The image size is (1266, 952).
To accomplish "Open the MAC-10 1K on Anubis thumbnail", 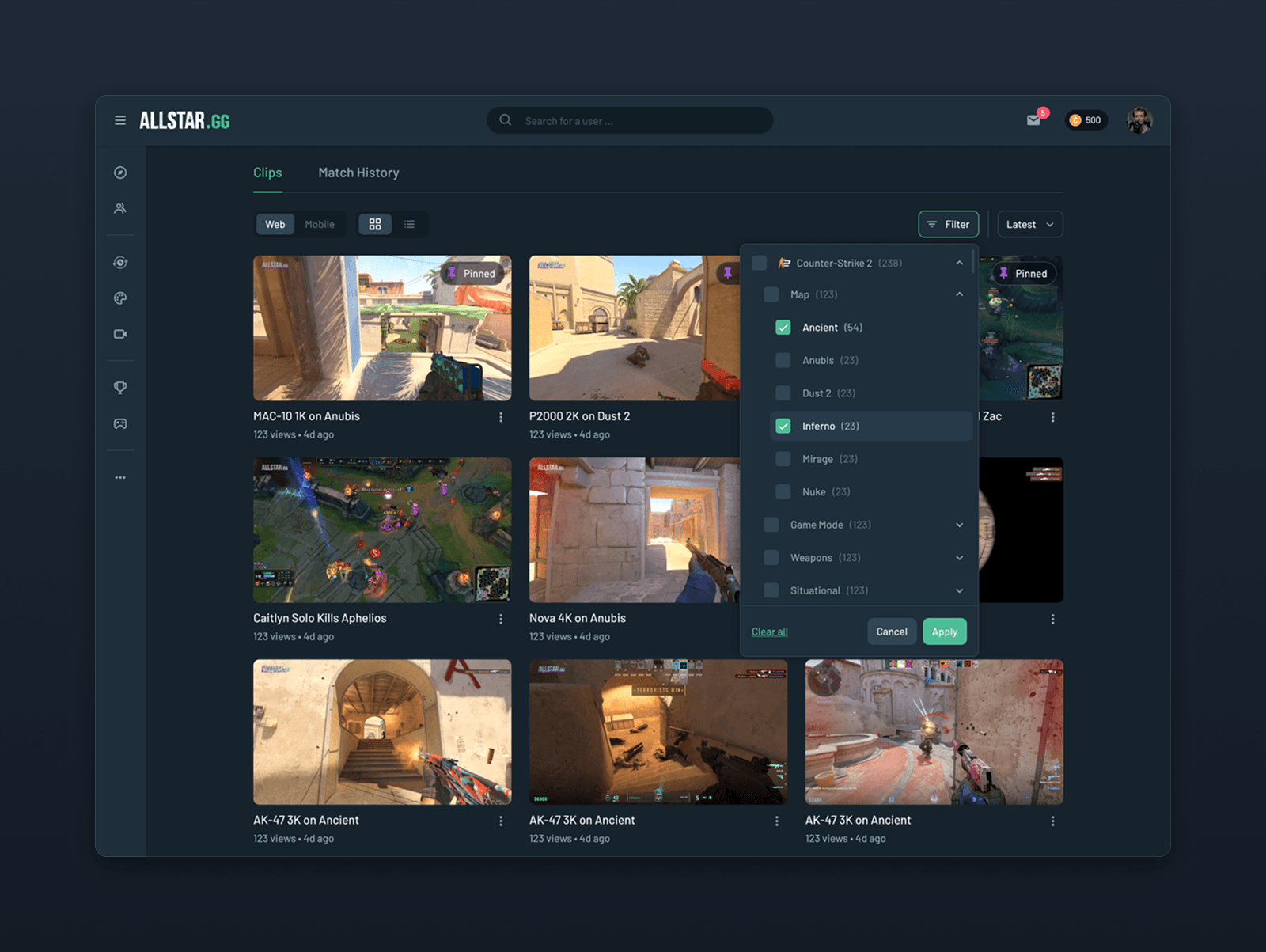I will tap(382, 328).
